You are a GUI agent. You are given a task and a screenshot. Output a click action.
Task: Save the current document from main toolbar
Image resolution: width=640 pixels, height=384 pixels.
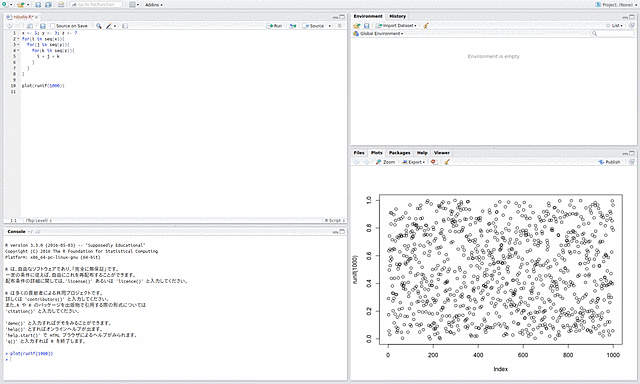pos(38,4)
